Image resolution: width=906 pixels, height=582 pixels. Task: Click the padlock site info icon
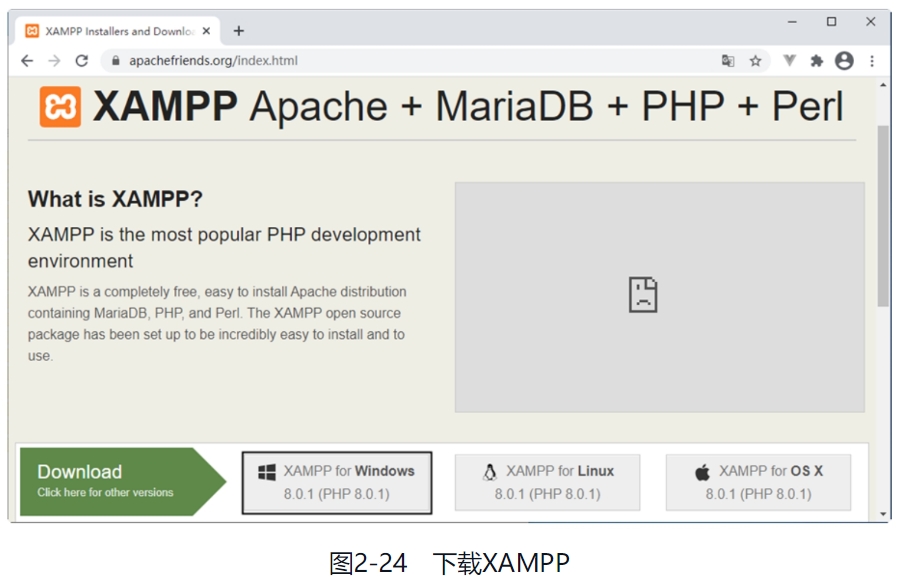(x=116, y=61)
